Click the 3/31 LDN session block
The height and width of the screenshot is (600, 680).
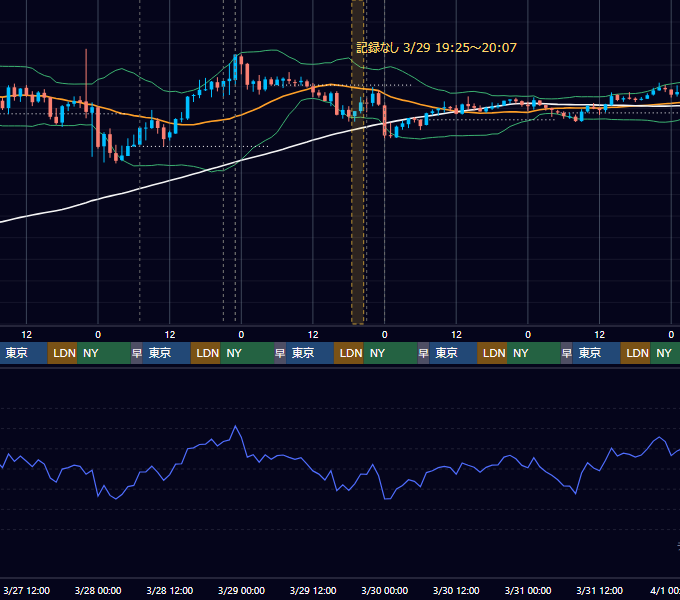pos(636,353)
